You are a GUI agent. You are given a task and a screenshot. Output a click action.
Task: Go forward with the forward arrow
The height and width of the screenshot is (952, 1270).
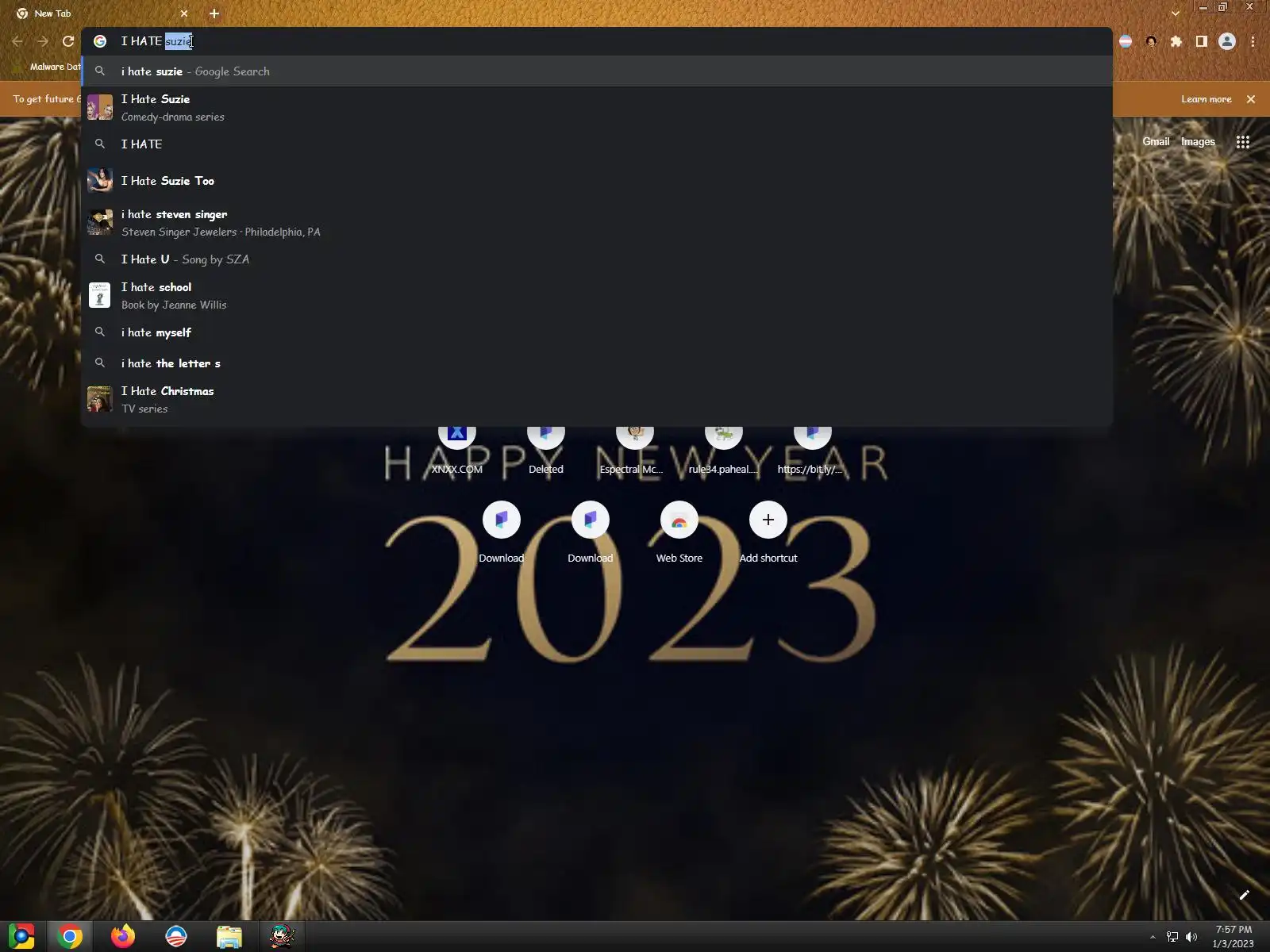coord(43,41)
